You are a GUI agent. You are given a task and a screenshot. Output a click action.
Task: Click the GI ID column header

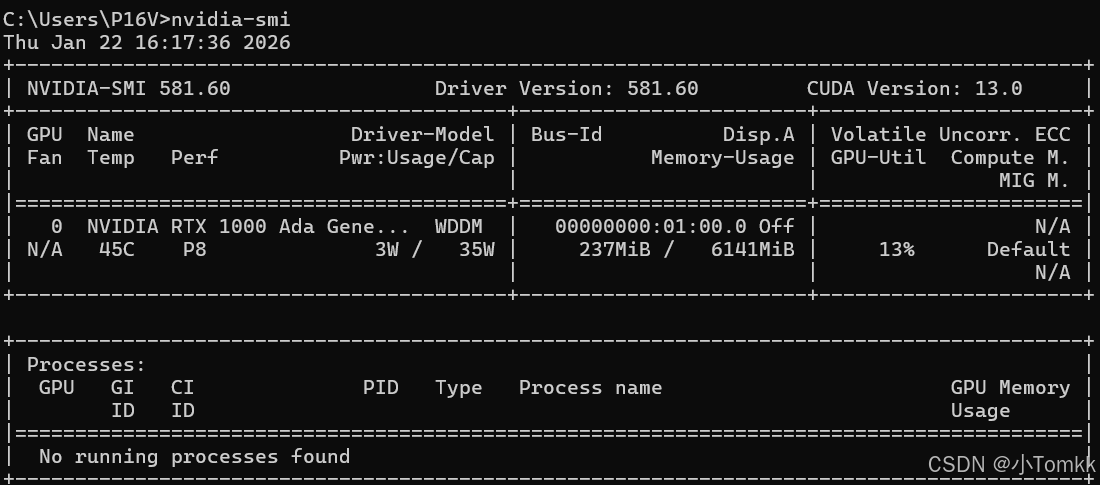click(x=123, y=399)
